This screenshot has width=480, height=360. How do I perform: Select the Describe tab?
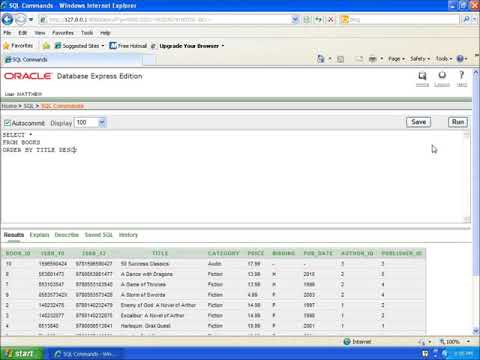pos(67,235)
